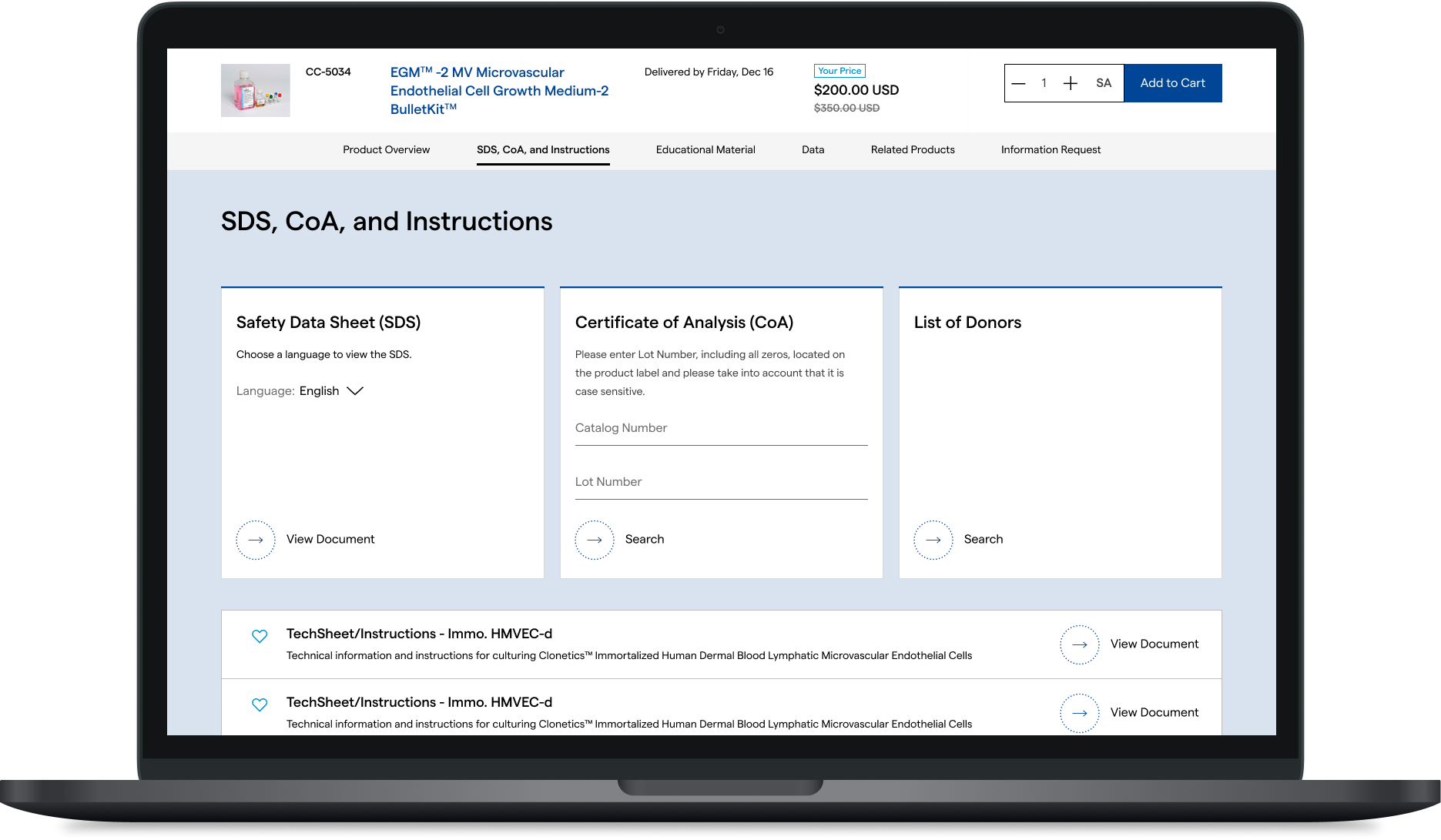Image resolution: width=1441 pixels, height=840 pixels.
Task: Open the EGM-2 MV BulletKit product title link
Action: pyautogui.click(x=499, y=91)
